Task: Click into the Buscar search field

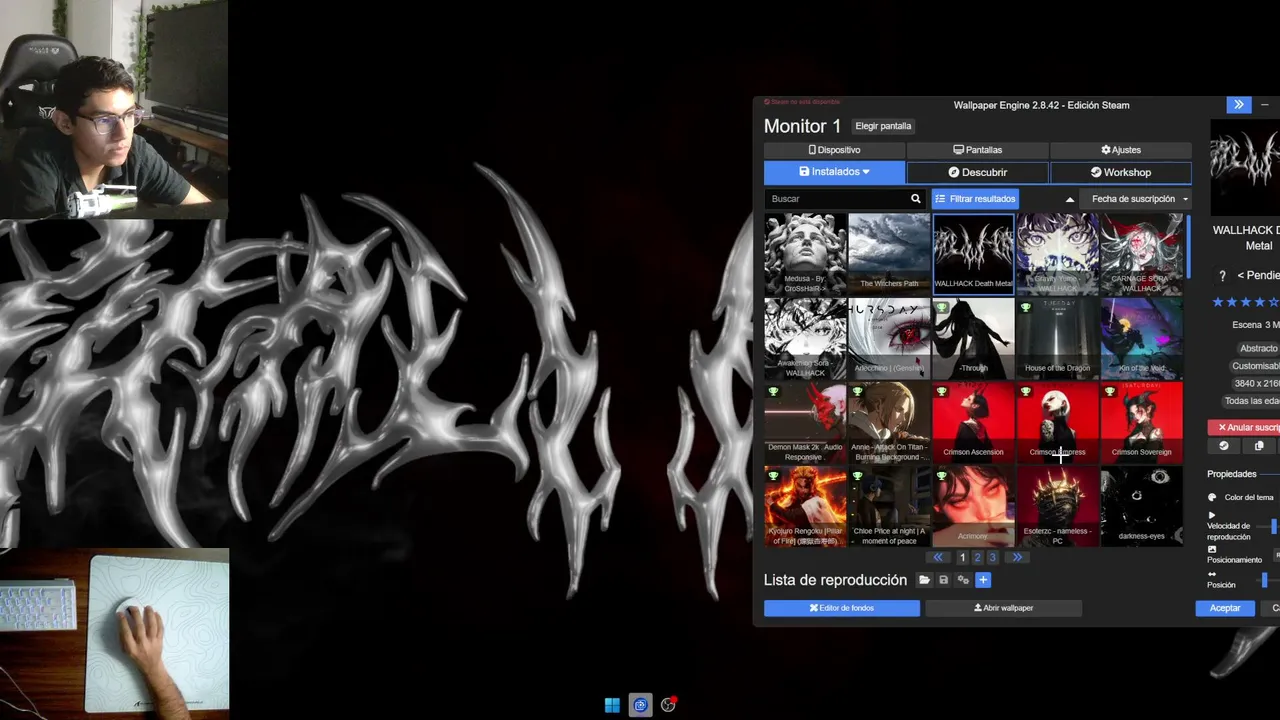Action: 836,199
